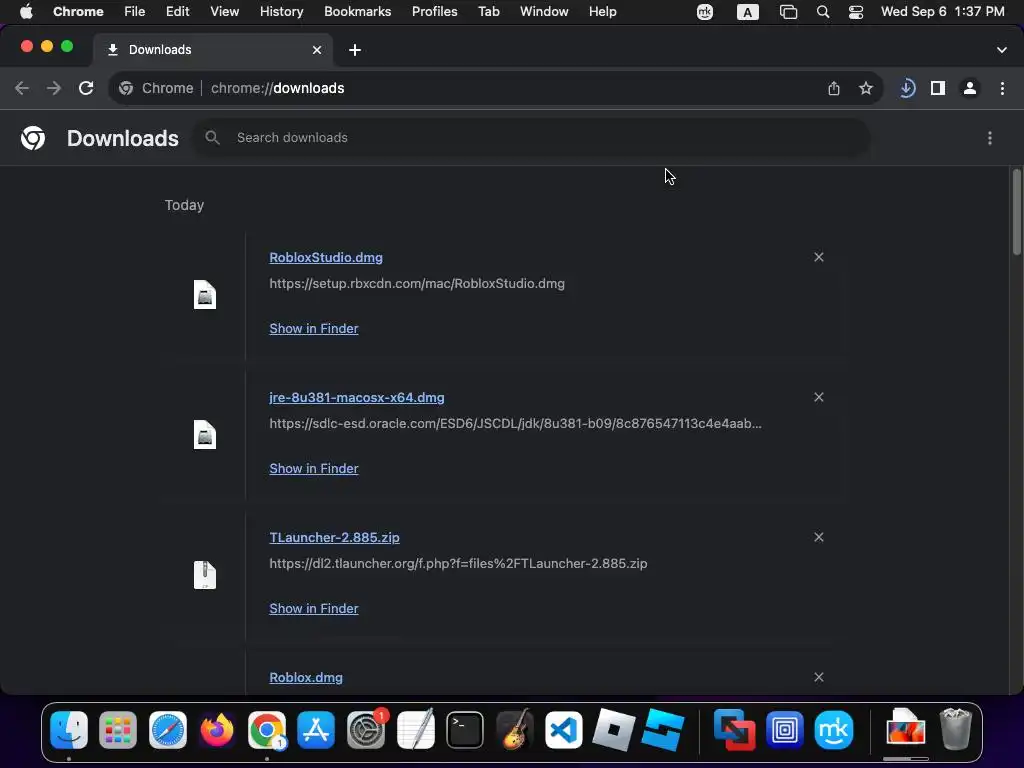Reload the downloads page
The height and width of the screenshot is (768, 1024).
(86, 88)
